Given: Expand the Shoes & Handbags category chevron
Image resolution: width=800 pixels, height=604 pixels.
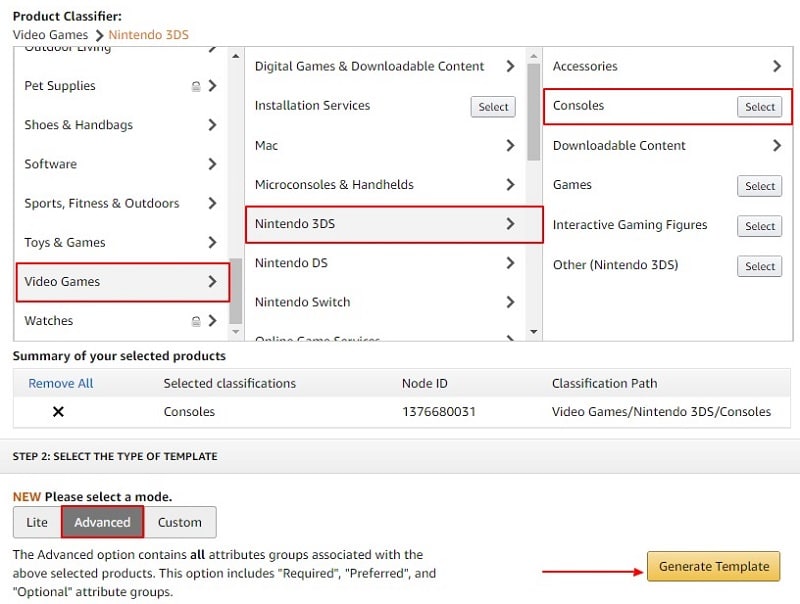Looking at the screenshot, I should pos(213,125).
